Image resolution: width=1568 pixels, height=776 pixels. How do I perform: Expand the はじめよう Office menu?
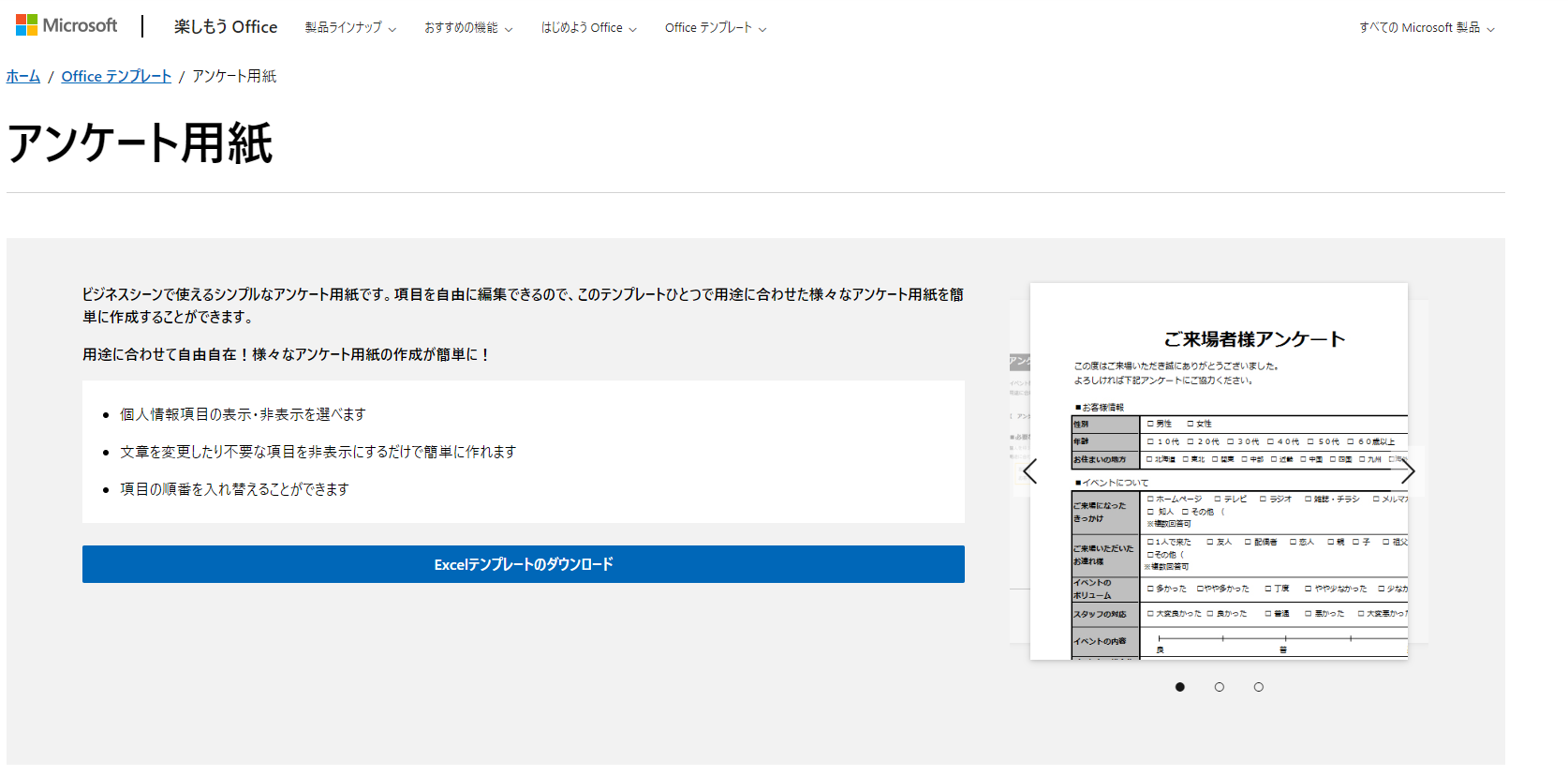pos(589,28)
